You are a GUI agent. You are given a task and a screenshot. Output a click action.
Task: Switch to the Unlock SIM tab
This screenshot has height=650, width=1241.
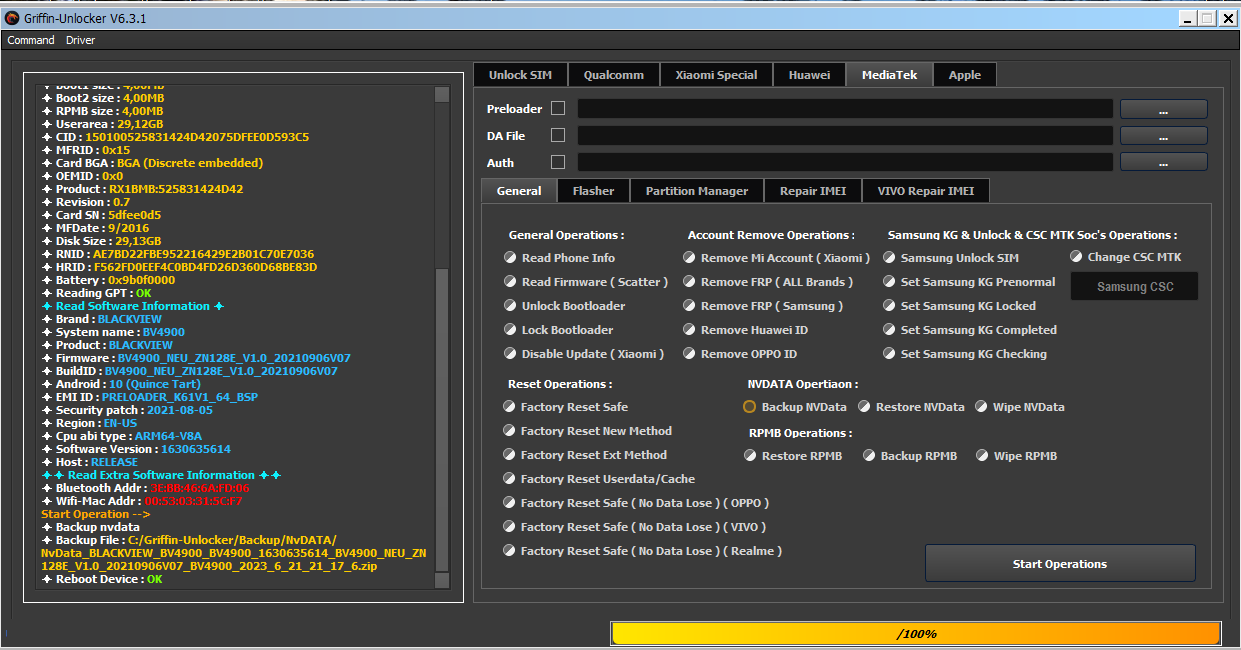520,75
